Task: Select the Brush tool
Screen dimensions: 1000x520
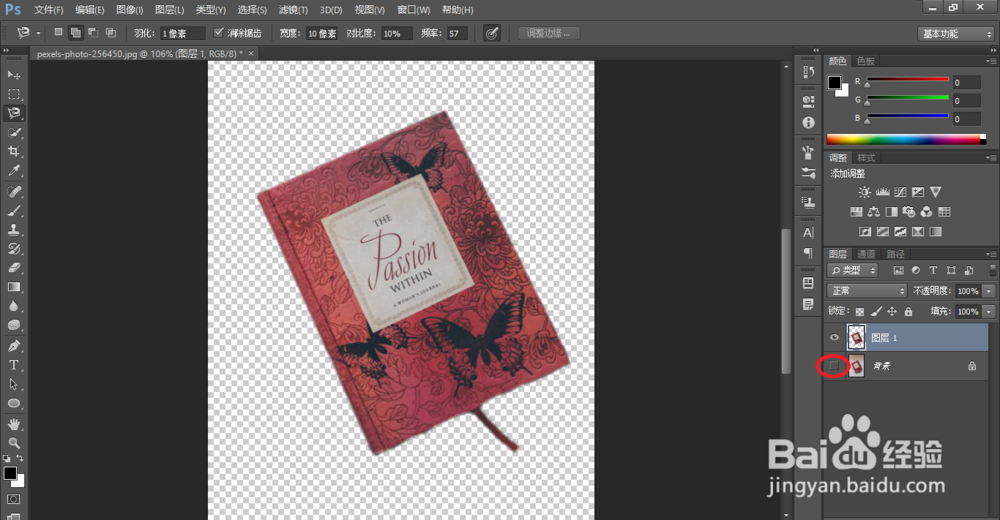Action: pos(13,211)
